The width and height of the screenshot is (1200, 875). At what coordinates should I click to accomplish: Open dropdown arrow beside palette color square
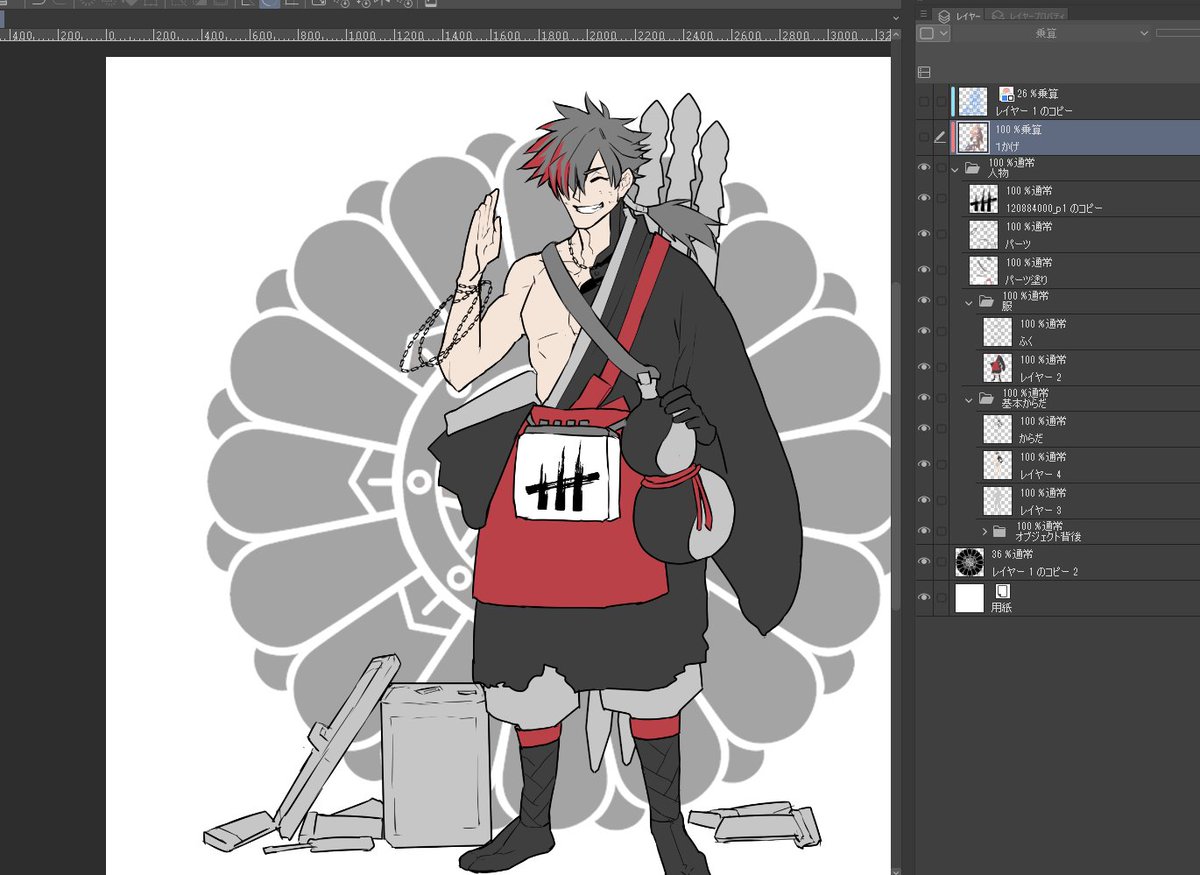pyautogui.click(x=945, y=33)
